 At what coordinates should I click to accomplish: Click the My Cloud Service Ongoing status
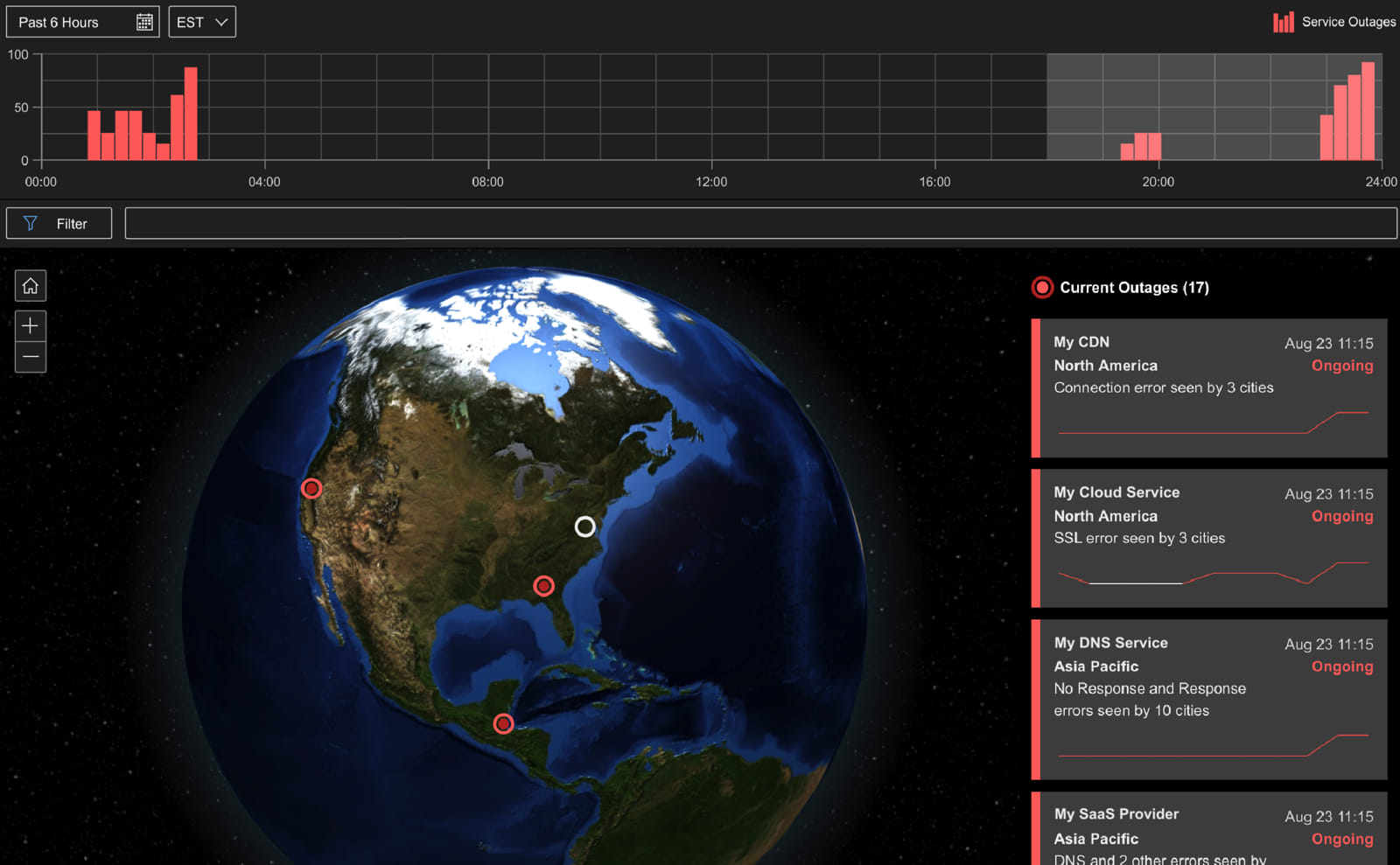1342,516
